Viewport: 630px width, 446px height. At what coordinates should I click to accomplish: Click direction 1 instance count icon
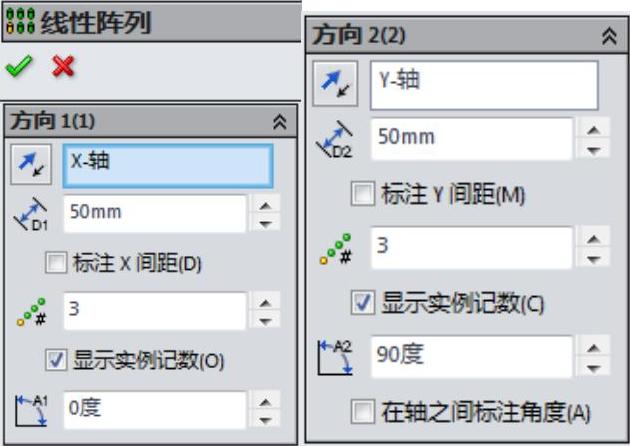pos(32,312)
